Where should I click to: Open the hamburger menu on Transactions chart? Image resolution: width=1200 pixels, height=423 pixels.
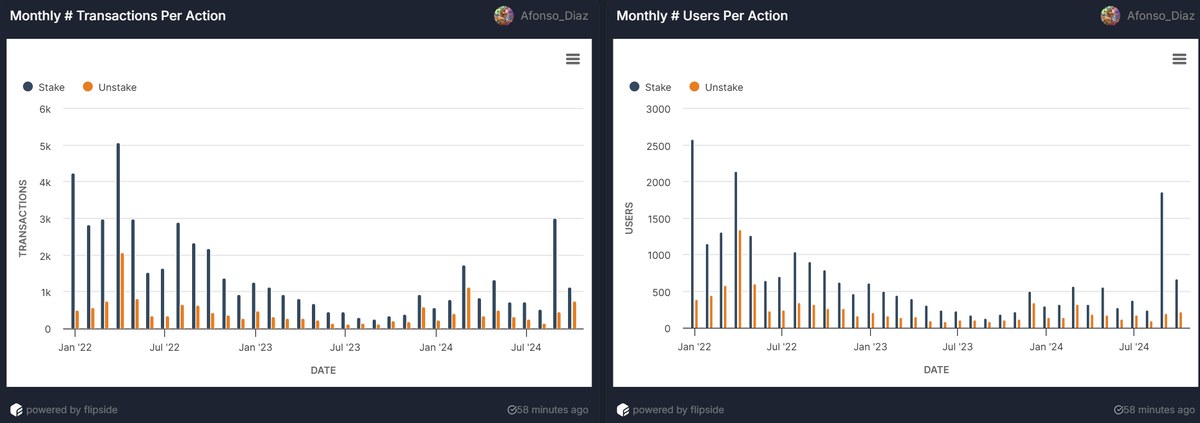573,59
